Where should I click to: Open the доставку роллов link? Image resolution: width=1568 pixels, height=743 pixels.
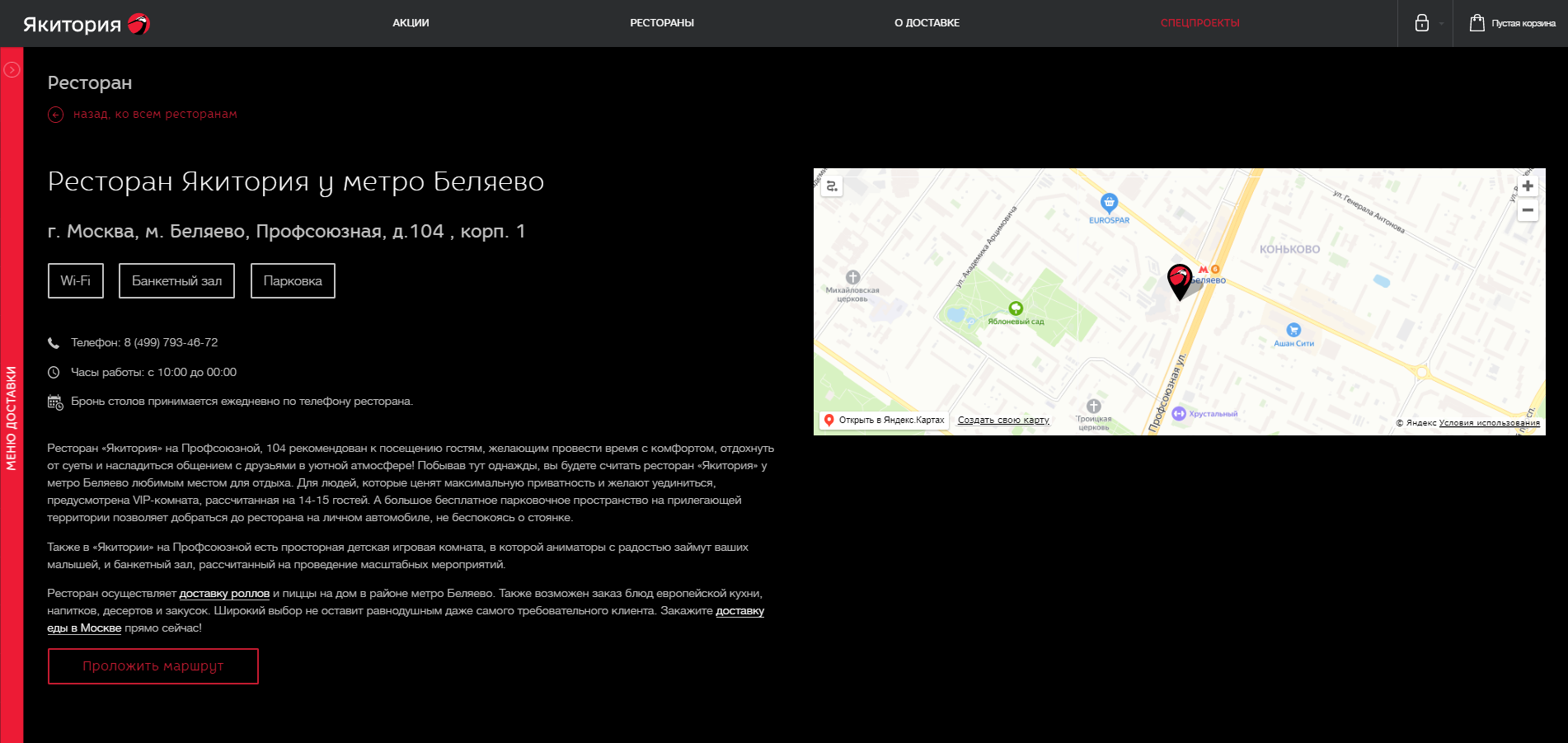click(224, 593)
